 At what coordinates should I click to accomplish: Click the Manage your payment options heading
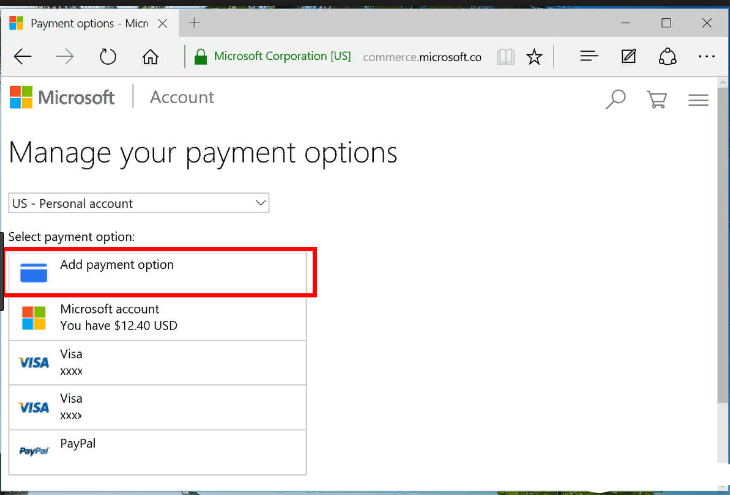click(x=203, y=153)
